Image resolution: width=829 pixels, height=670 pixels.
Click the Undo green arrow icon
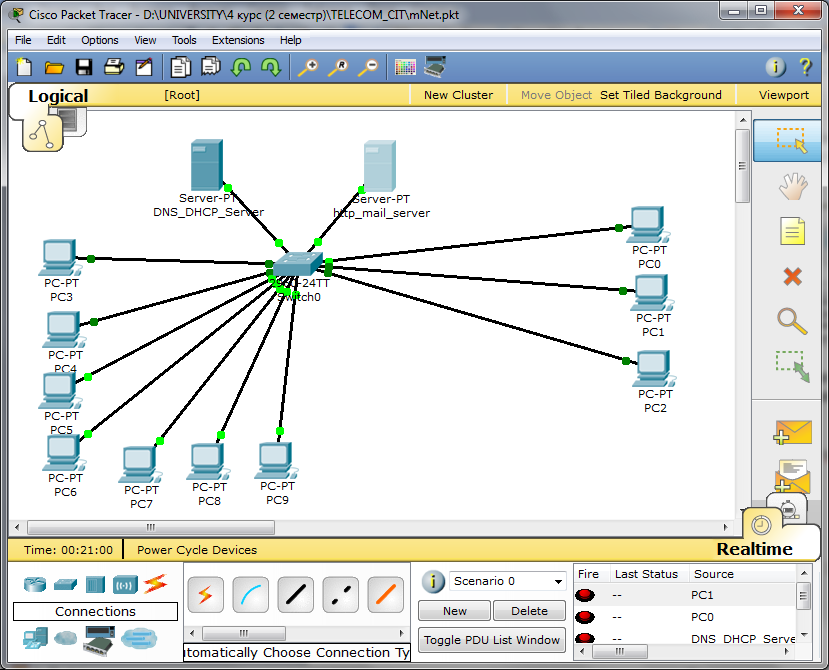coord(241,67)
